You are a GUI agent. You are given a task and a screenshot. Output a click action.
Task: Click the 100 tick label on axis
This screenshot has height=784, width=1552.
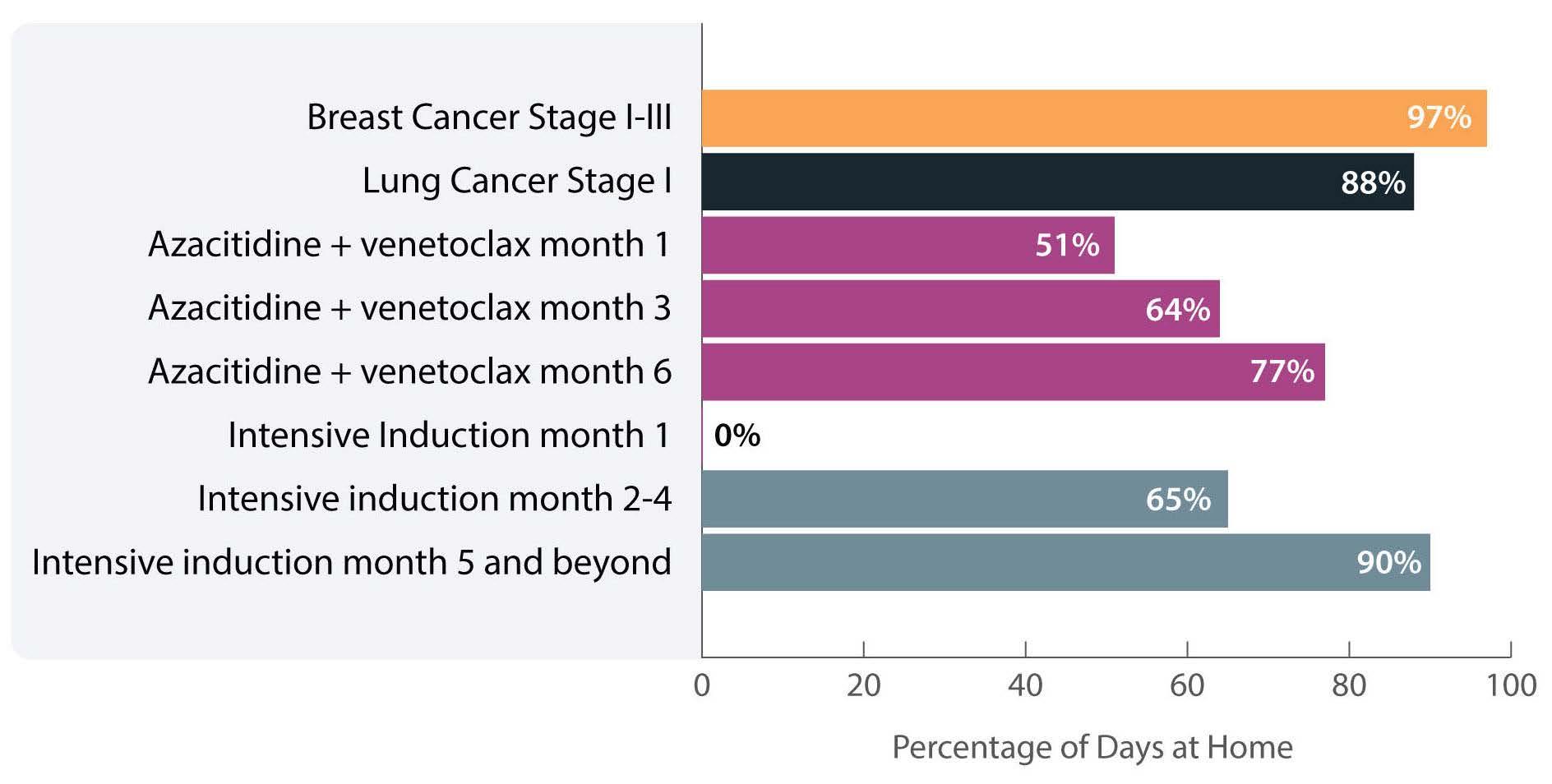click(1511, 685)
